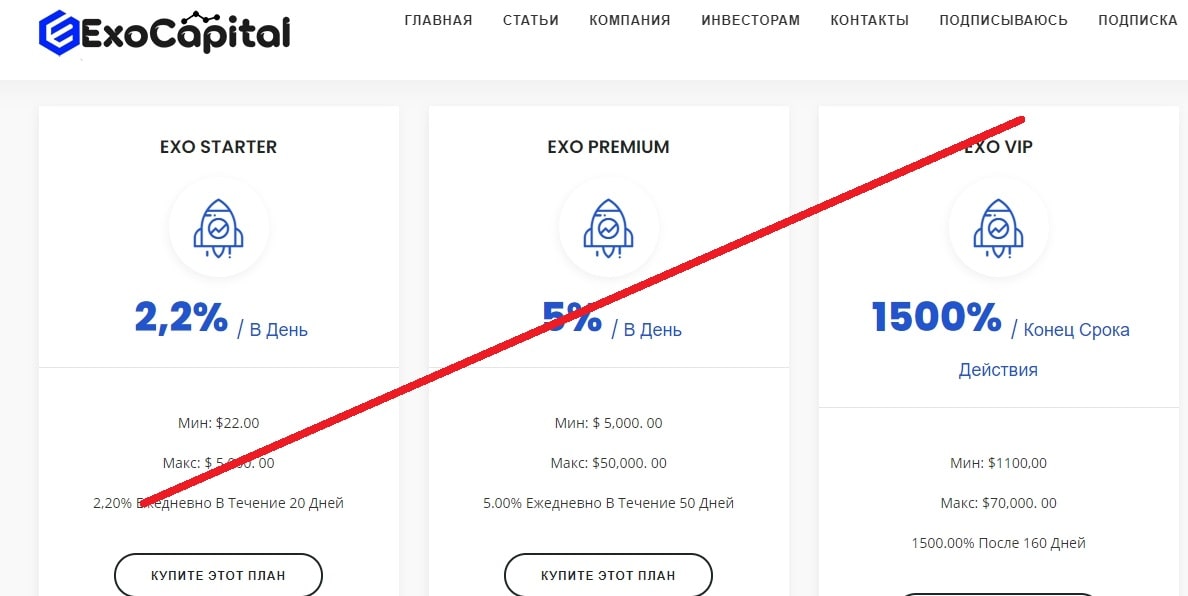1188x596 pixels.
Task: Click the EXO VIP rocket icon
Action: [998, 228]
